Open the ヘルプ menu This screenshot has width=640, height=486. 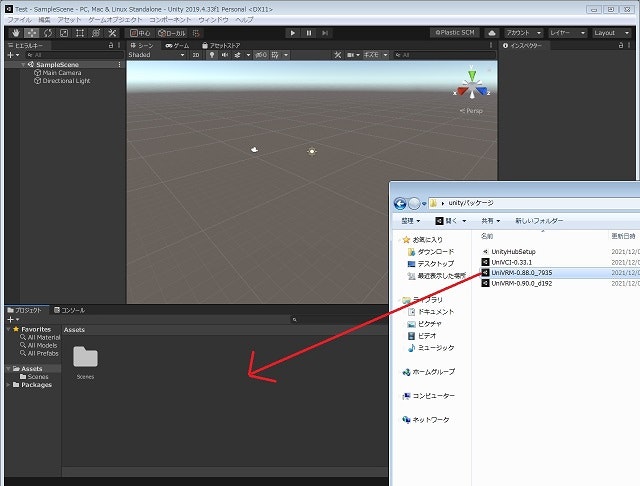[244, 20]
